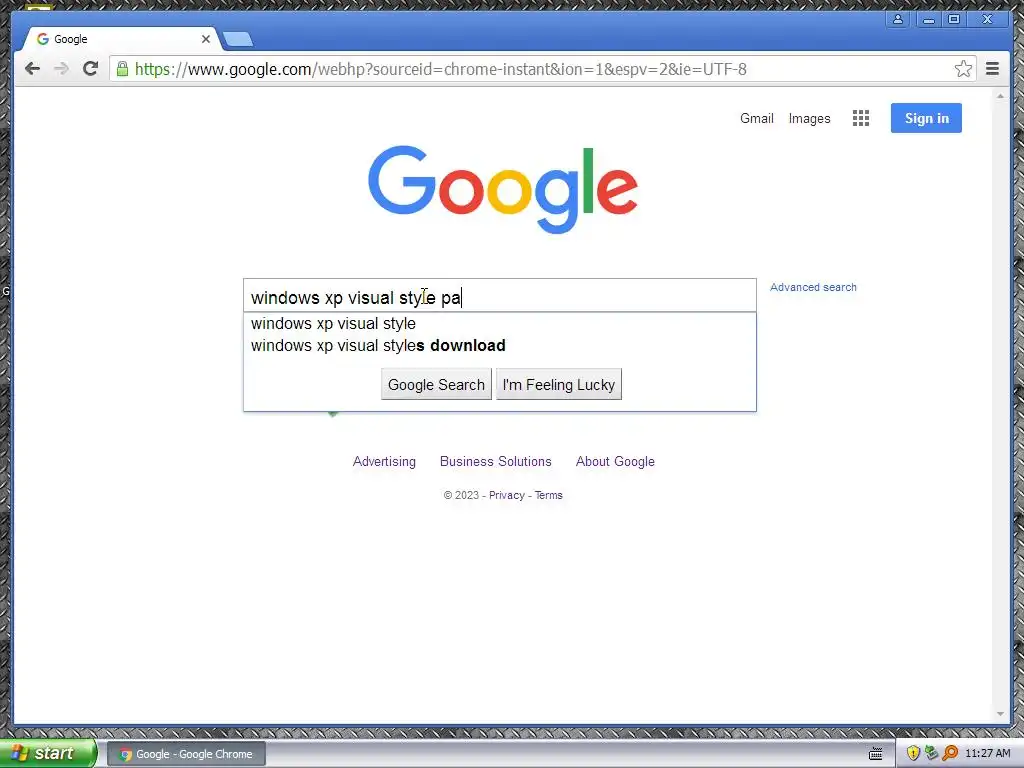Click the network connection tray icon
The width and height of the screenshot is (1024, 768).
tap(931, 753)
